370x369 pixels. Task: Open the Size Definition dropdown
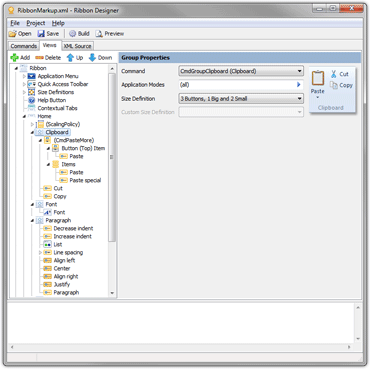tap(241, 99)
